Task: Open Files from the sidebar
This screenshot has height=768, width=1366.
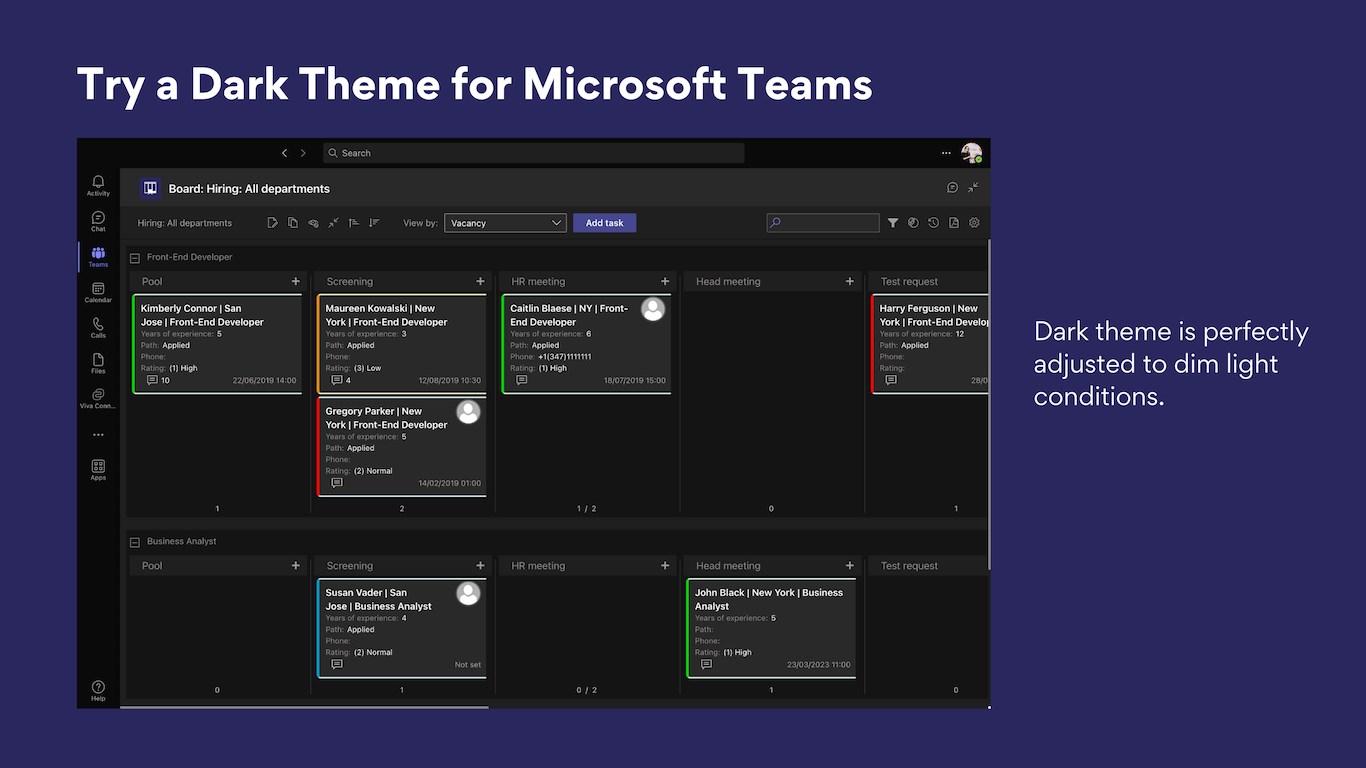Action: pos(98,363)
